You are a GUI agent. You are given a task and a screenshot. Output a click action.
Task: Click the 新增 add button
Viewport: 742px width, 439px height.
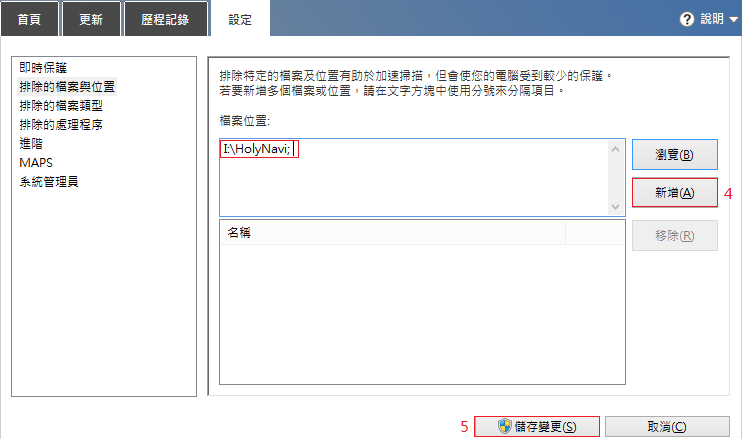(674, 193)
